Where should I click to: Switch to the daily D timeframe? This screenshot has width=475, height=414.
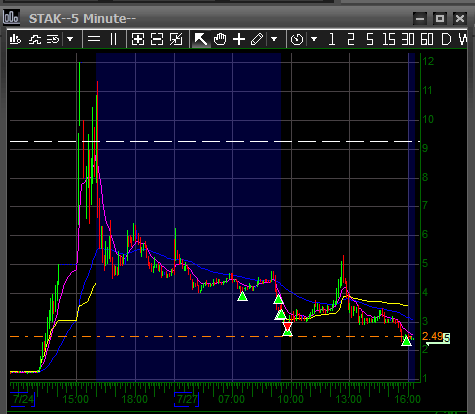(446, 39)
